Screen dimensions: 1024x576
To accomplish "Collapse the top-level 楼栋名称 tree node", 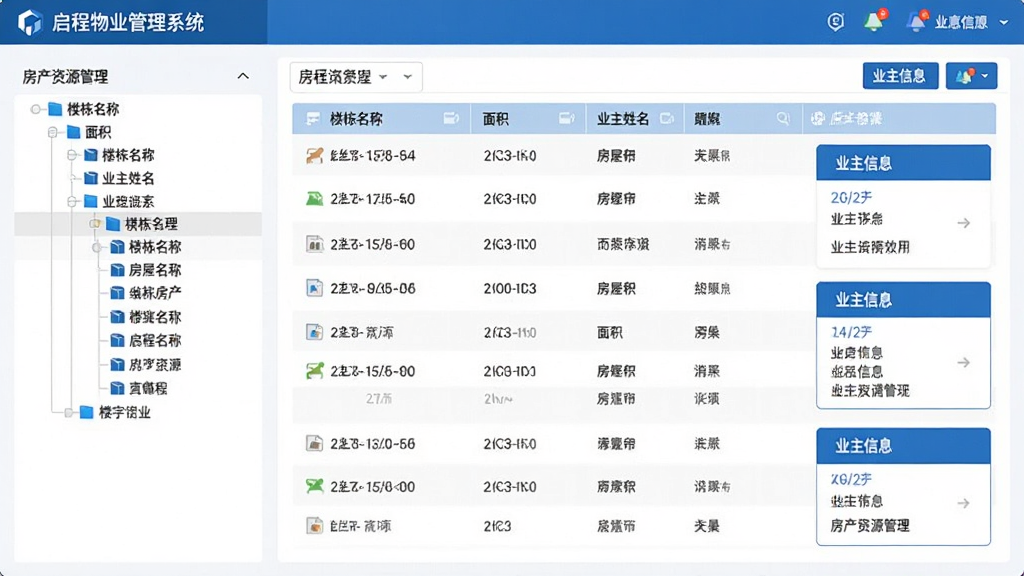I will click(36, 109).
